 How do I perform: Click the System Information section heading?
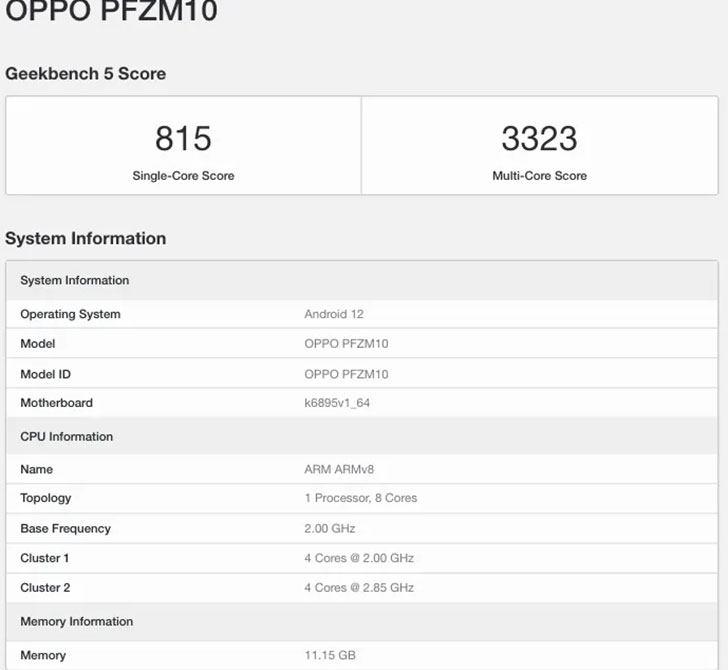(85, 238)
